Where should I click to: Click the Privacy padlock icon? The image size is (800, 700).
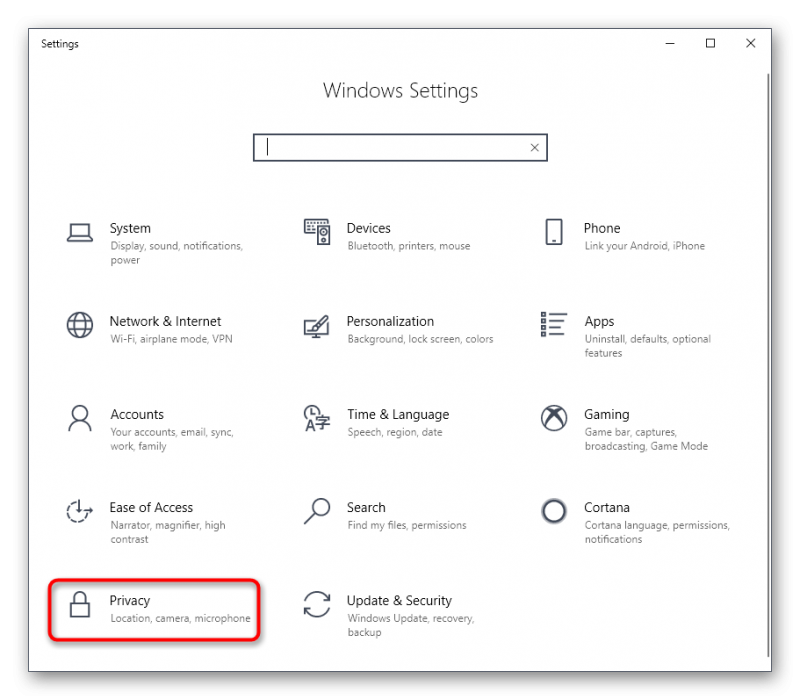[x=80, y=605]
